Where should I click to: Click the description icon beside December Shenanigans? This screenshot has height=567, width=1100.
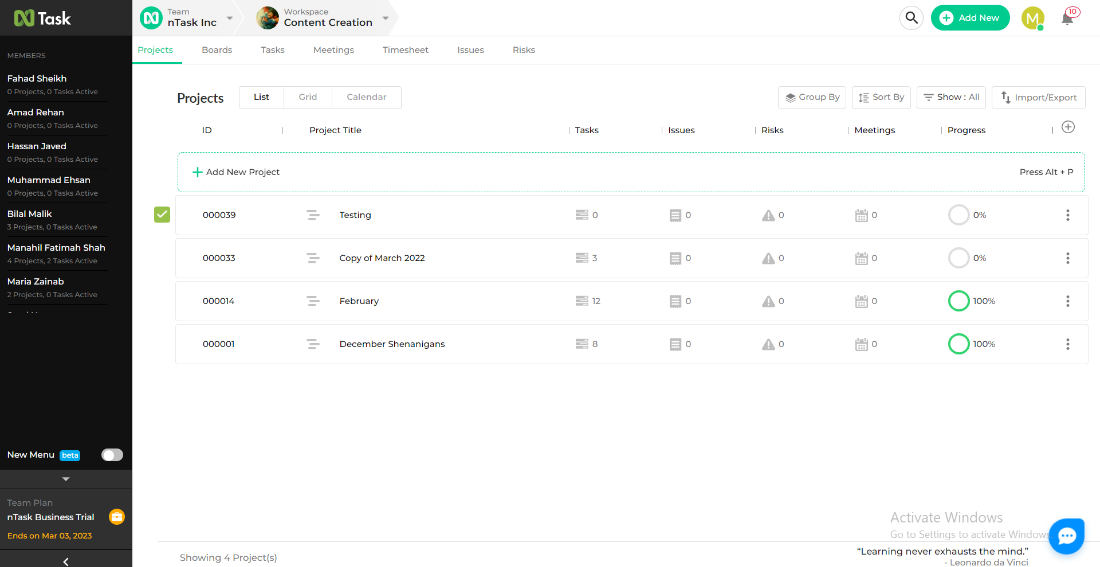[313, 344]
